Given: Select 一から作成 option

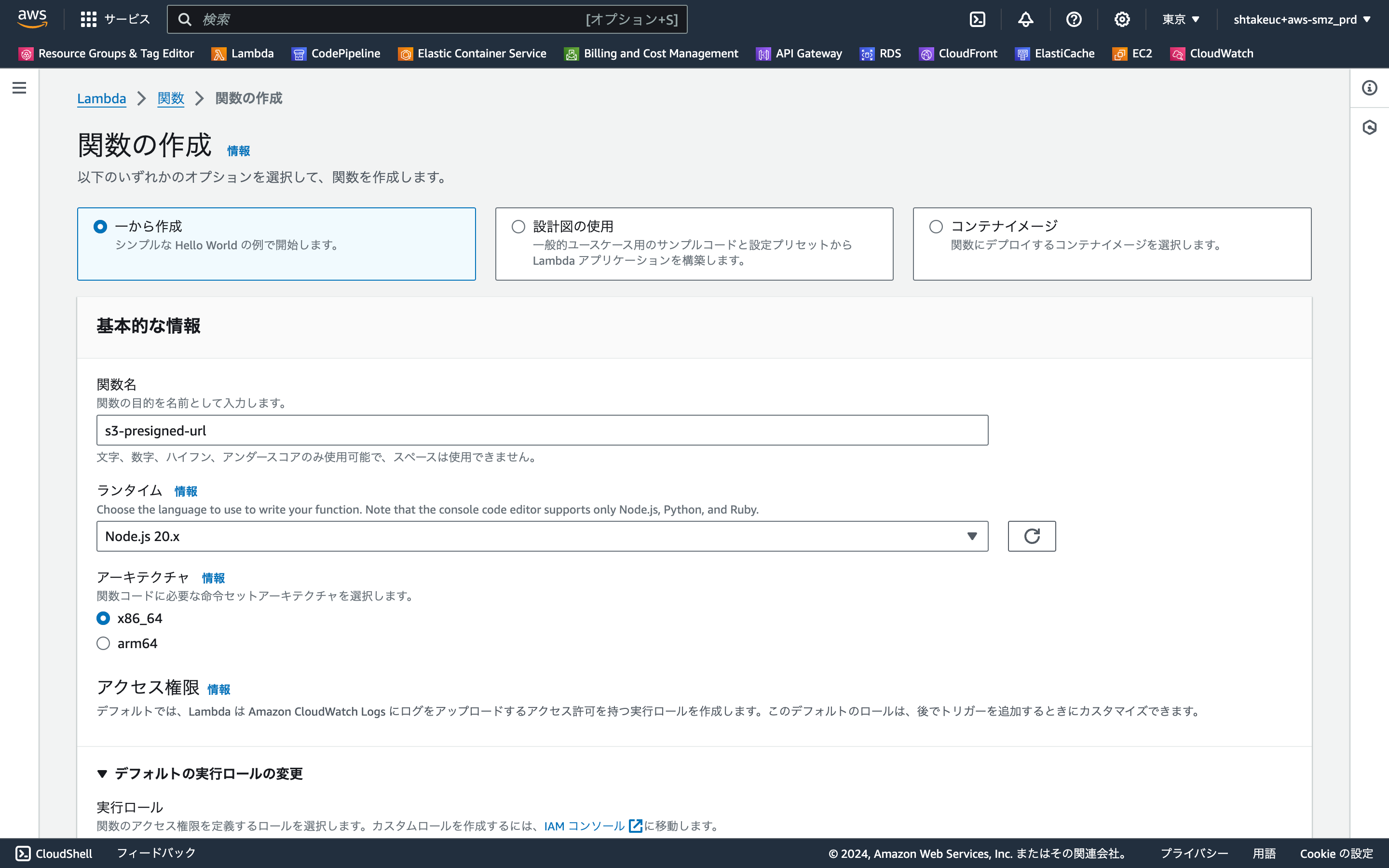Looking at the screenshot, I should 100,227.
